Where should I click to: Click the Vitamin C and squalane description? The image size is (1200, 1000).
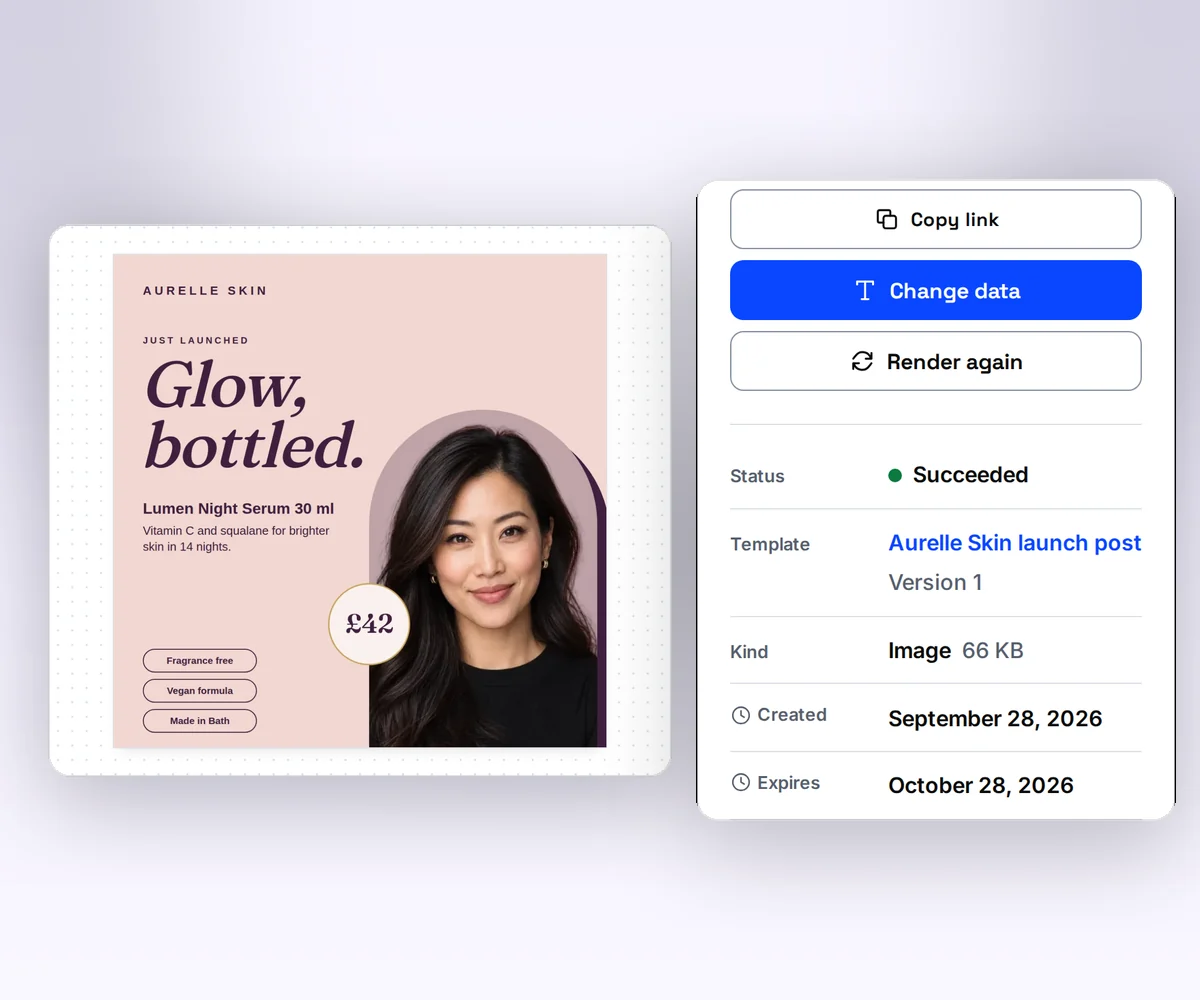(236, 538)
